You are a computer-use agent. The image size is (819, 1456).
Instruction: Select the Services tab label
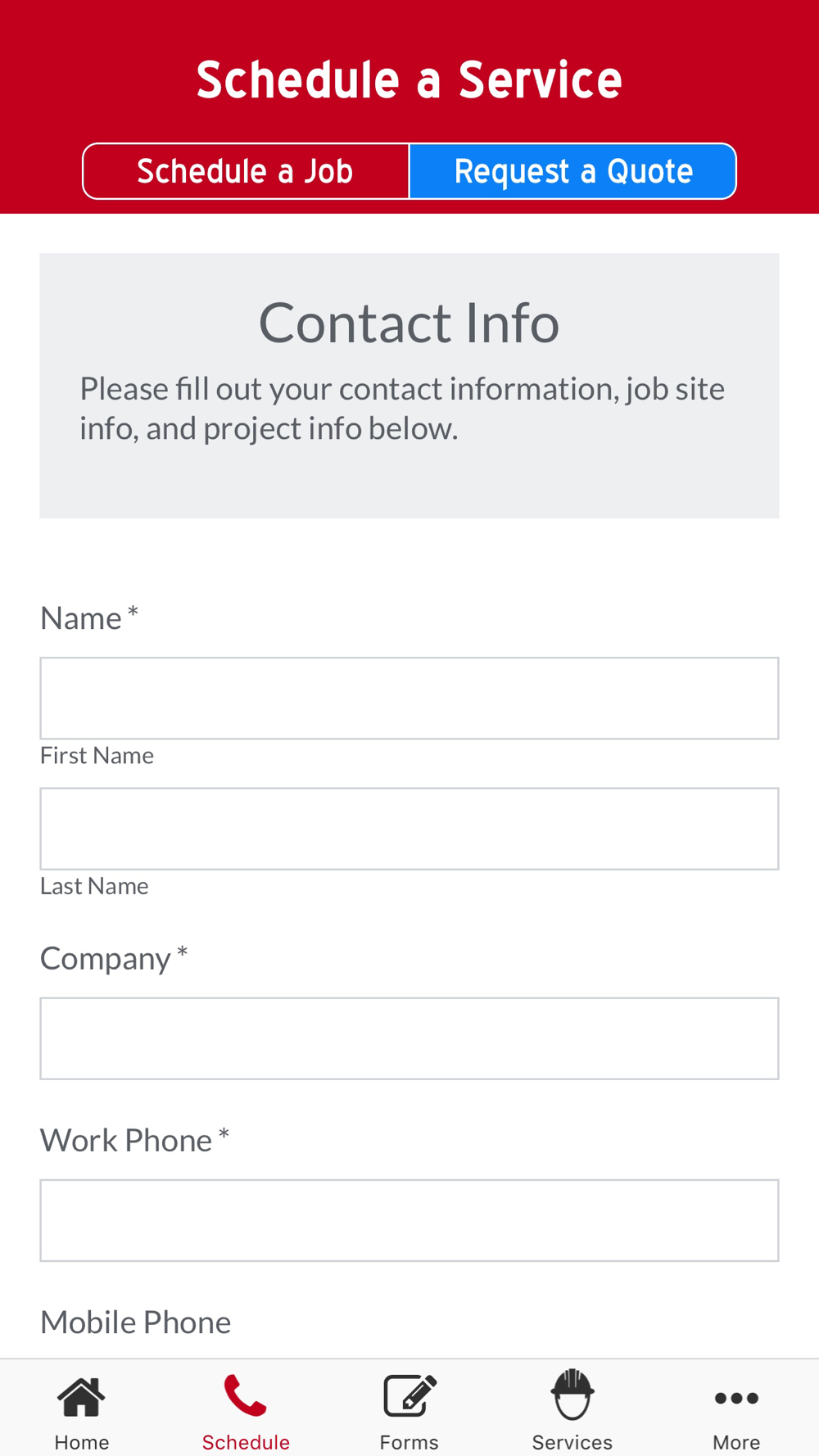point(572,1442)
